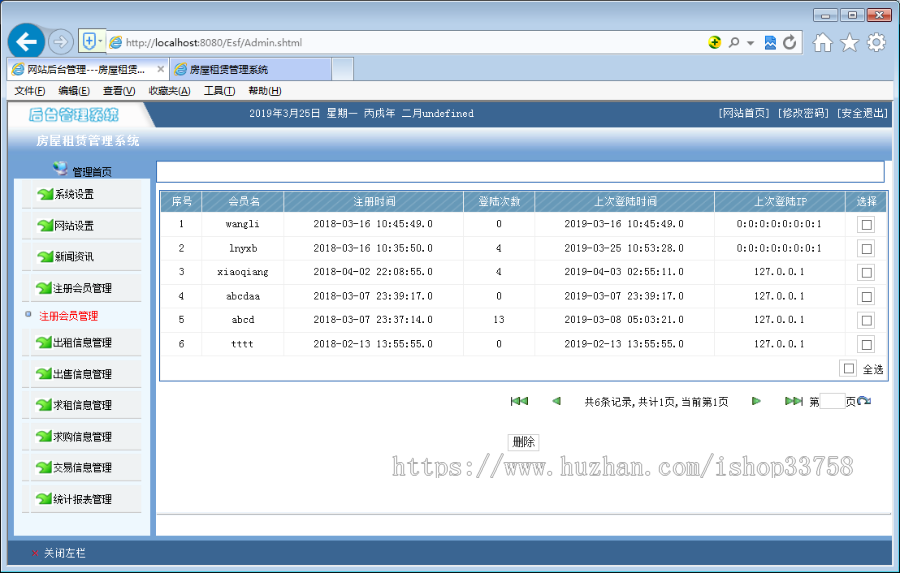Click the 会员名 column header
The width and height of the screenshot is (900, 573).
click(243, 202)
